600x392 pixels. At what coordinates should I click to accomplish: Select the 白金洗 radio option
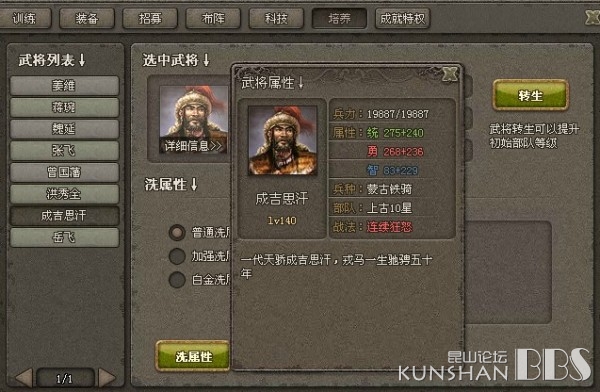click(x=177, y=279)
